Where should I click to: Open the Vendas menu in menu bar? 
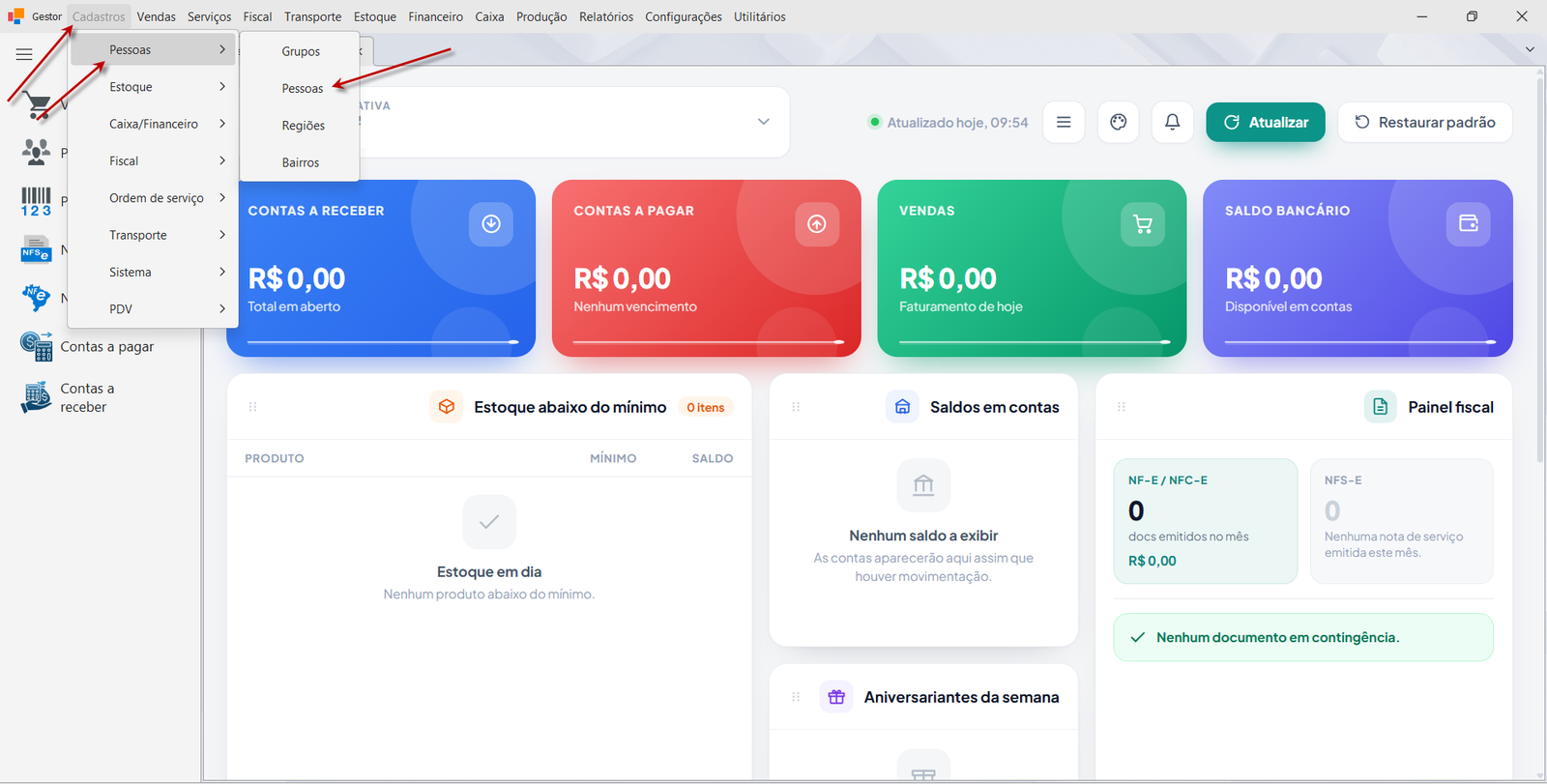tap(156, 16)
